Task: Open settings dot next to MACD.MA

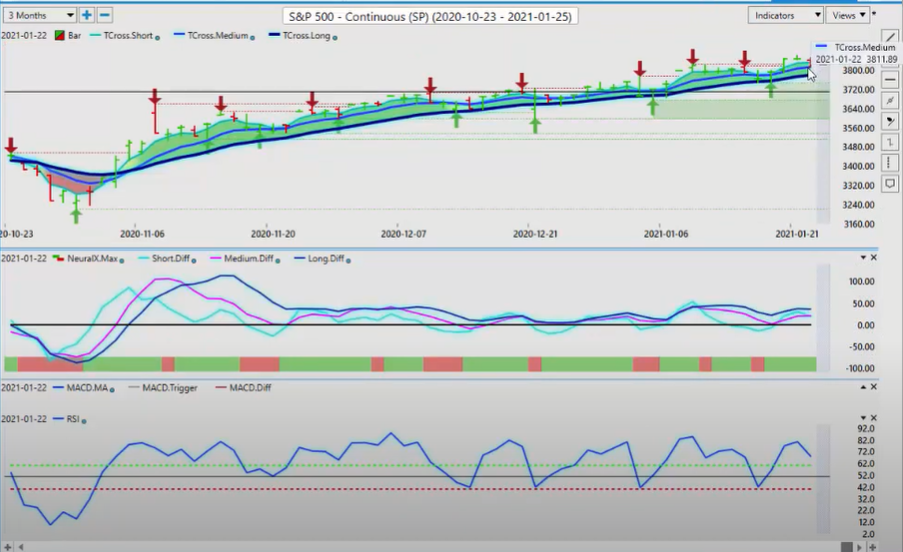Action: (112, 390)
